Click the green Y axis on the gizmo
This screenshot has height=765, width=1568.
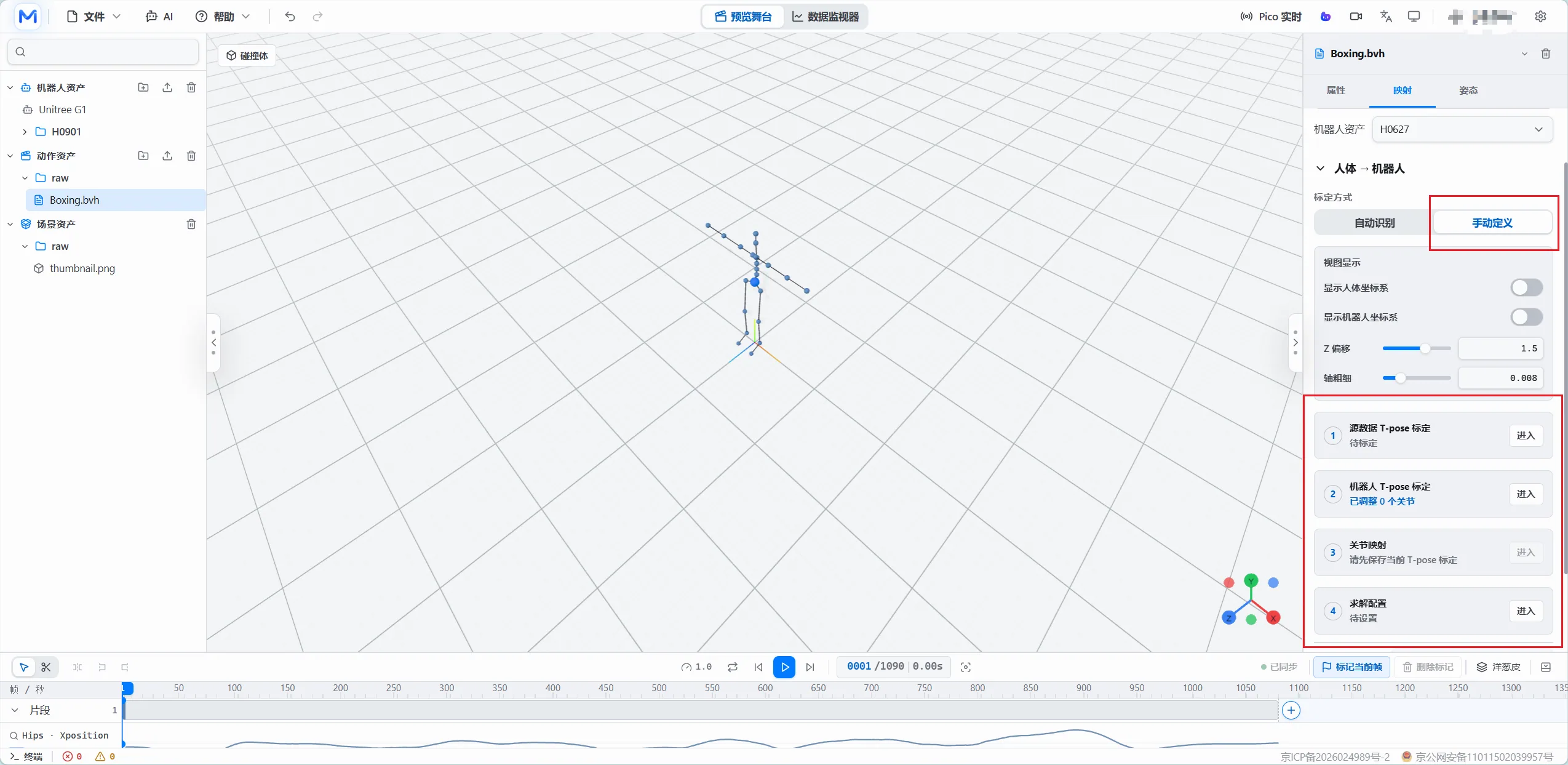(1251, 581)
